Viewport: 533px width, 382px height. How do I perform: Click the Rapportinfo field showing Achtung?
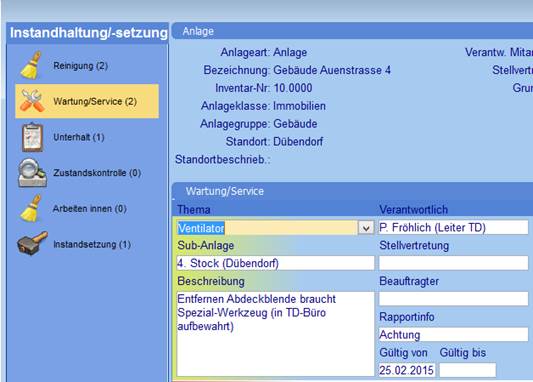(x=453, y=334)
